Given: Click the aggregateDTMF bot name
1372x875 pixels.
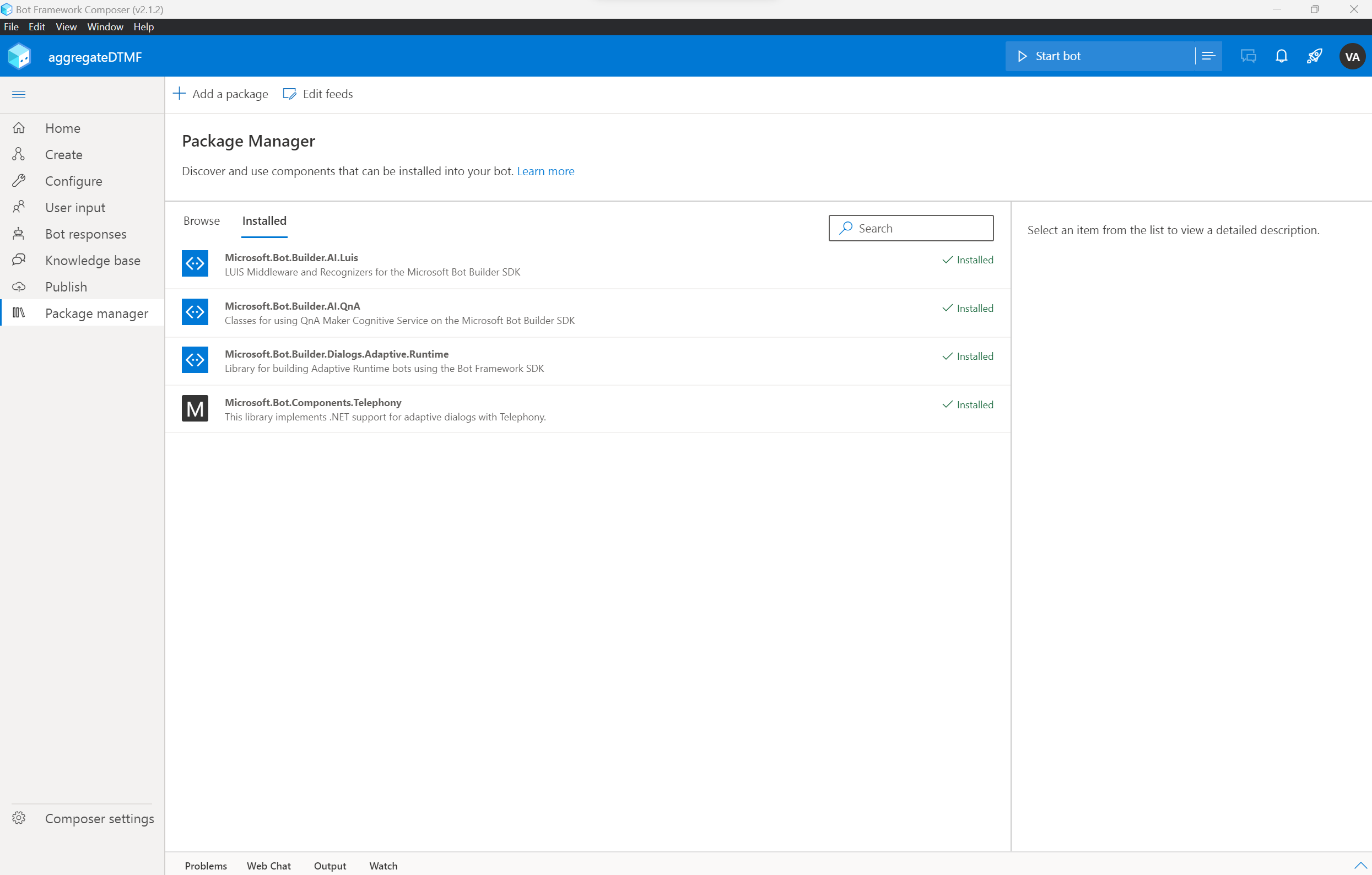Looking at the screenshot, I should pos(95,57).
